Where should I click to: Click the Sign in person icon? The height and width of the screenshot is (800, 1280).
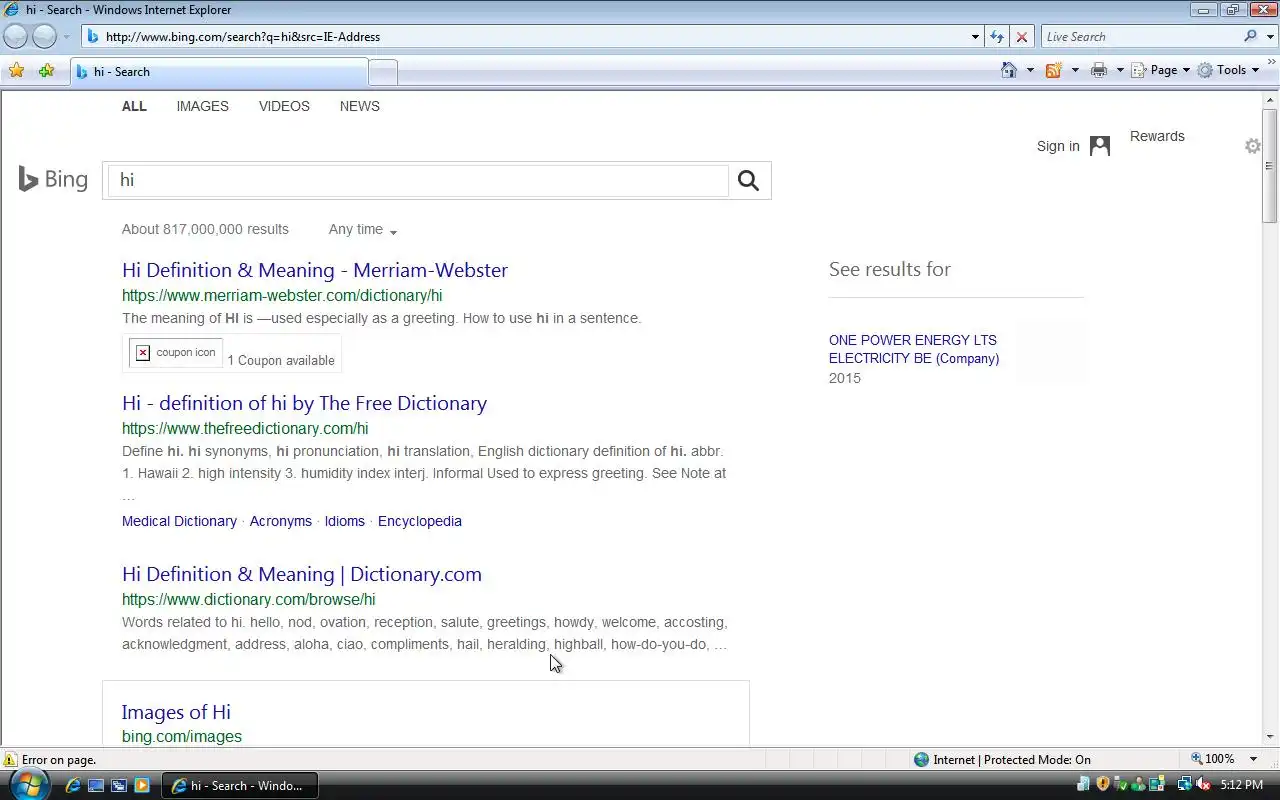click(x=1100, y=146)
